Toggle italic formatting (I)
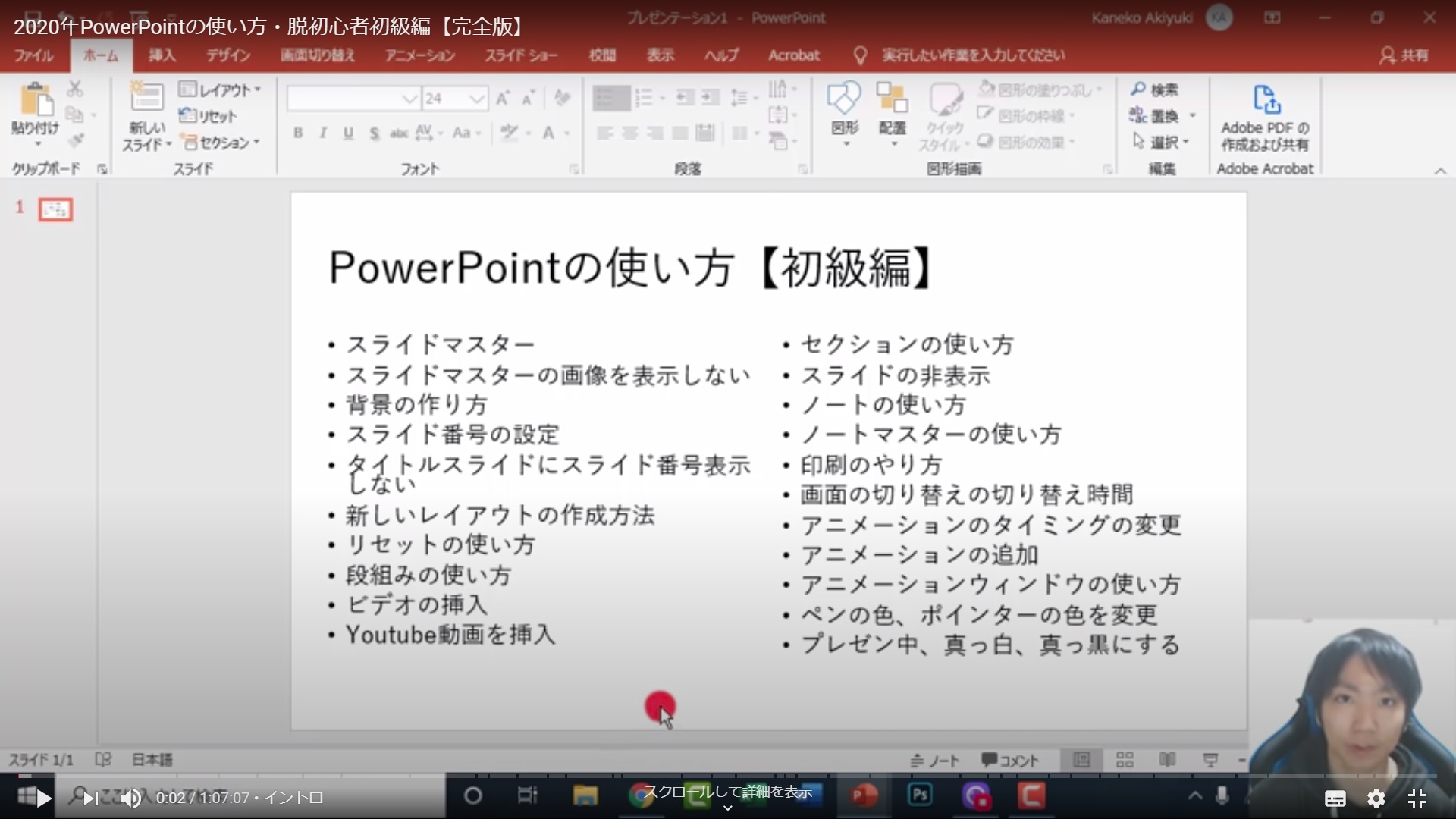This screenshot has height=819, width=1456. pyautogui.click(x=323, y=133)
